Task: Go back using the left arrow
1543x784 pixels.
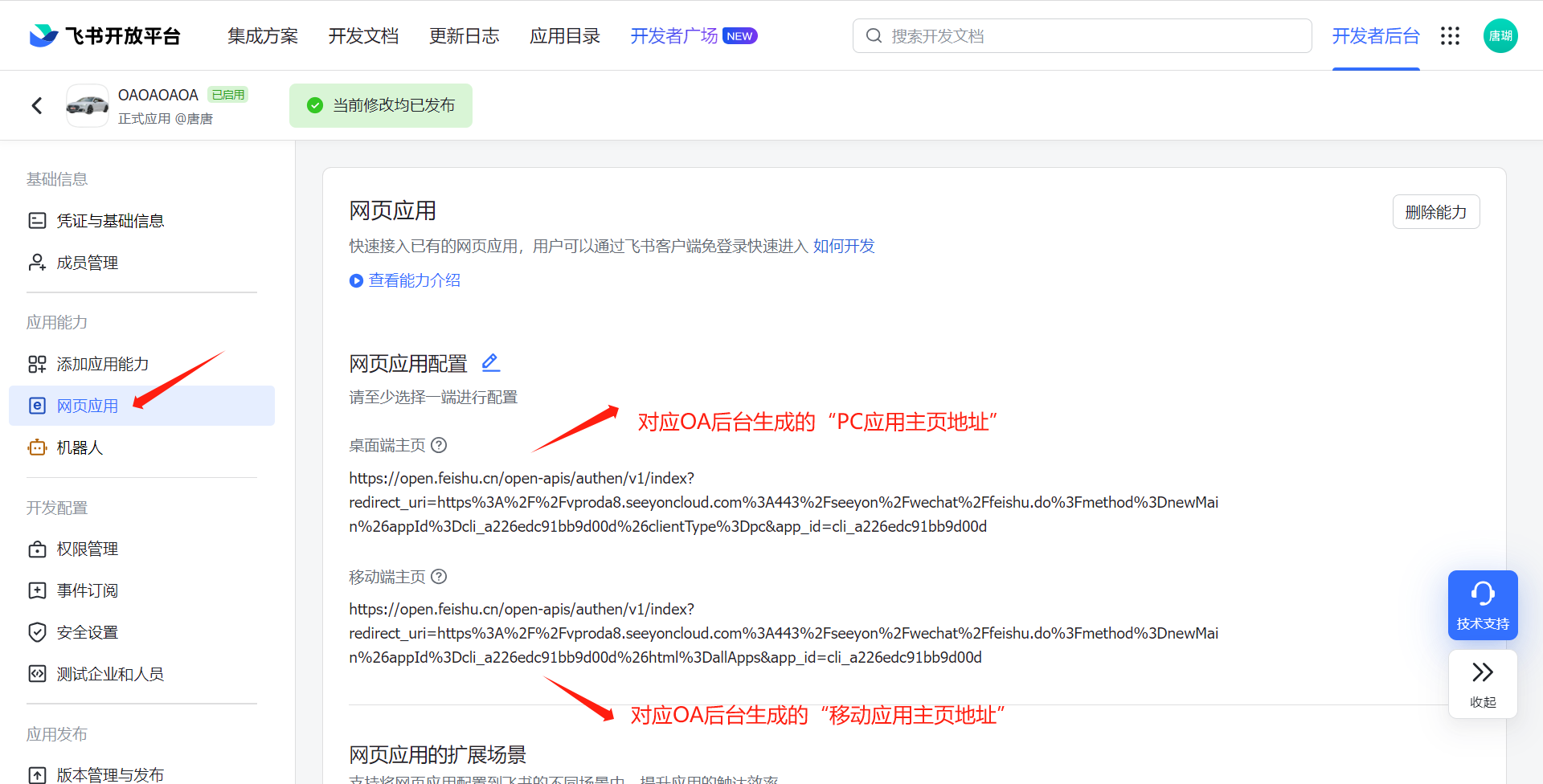Action: point(37,105)
